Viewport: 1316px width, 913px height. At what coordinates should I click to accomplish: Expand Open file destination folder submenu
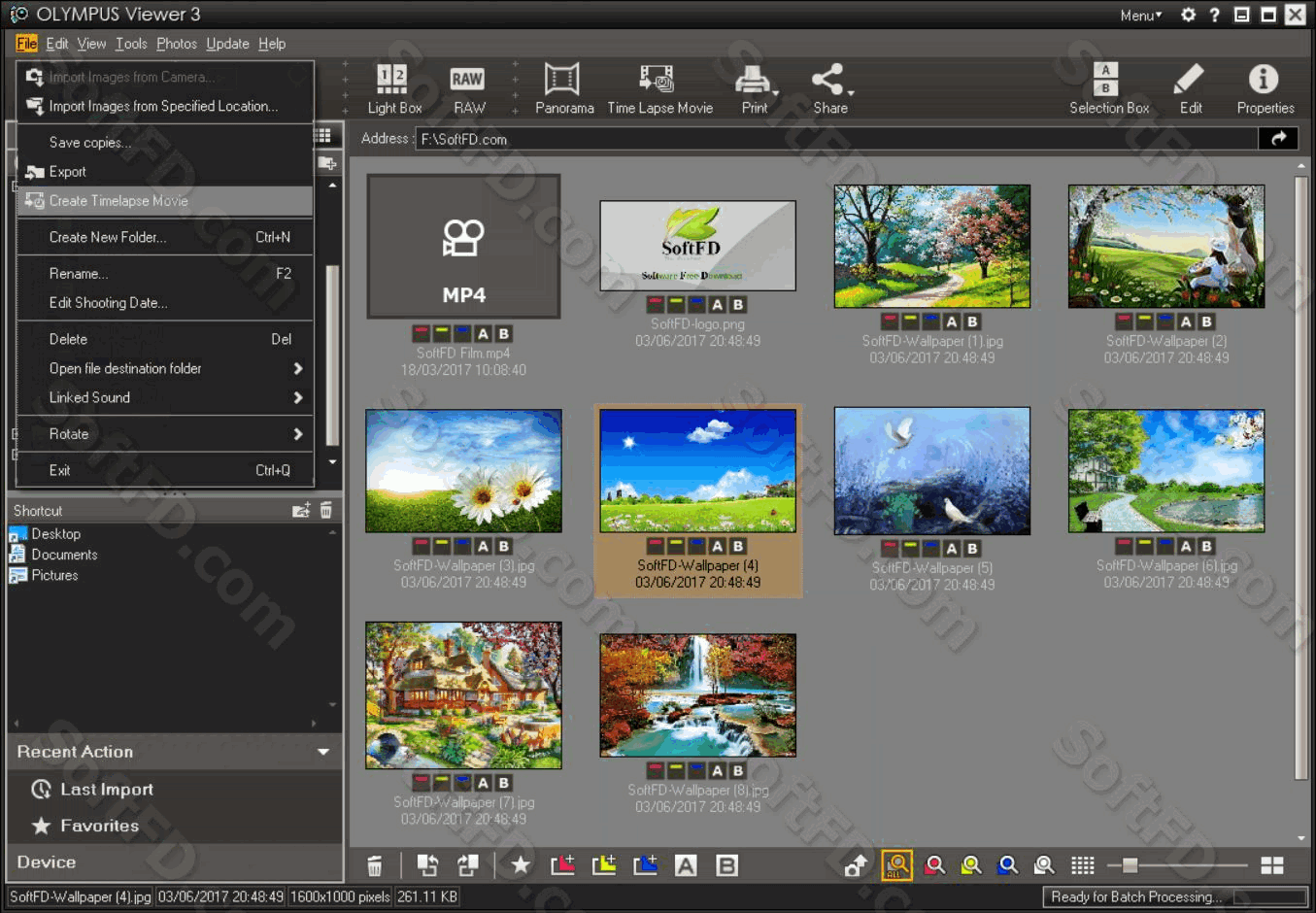(x=165, y=368)
